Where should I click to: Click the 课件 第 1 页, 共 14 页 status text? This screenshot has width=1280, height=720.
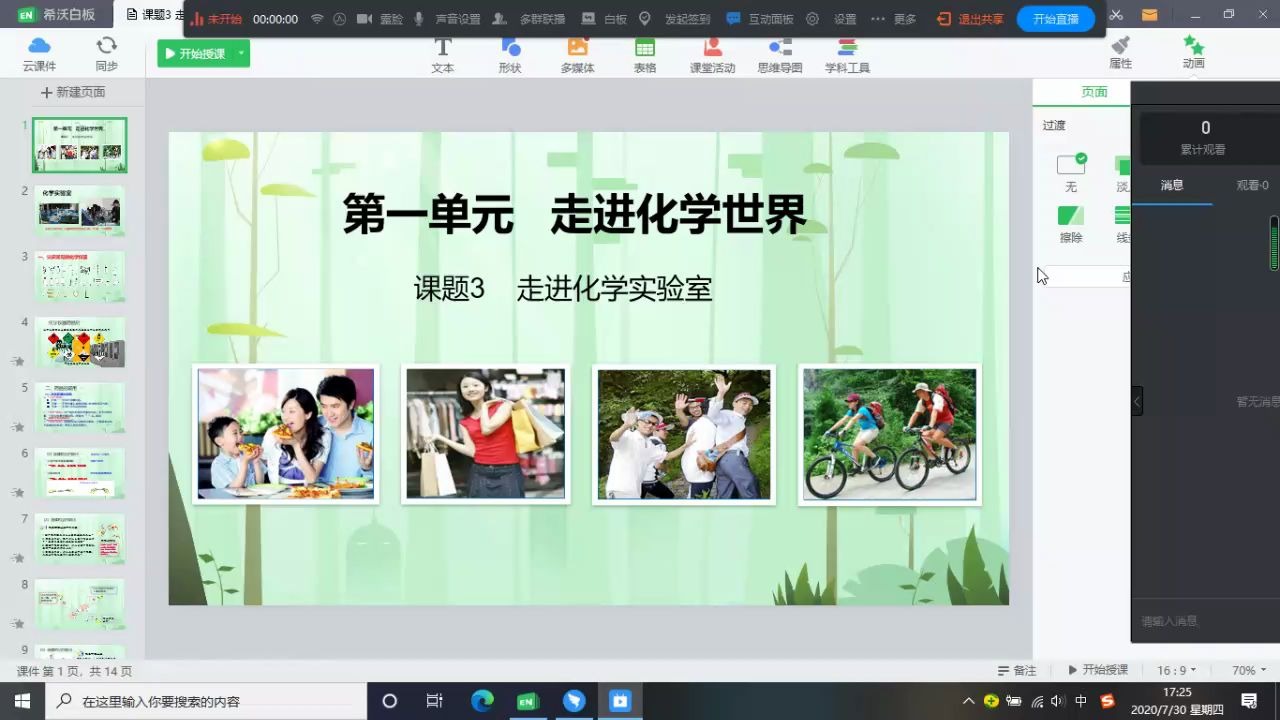[75, 671]
